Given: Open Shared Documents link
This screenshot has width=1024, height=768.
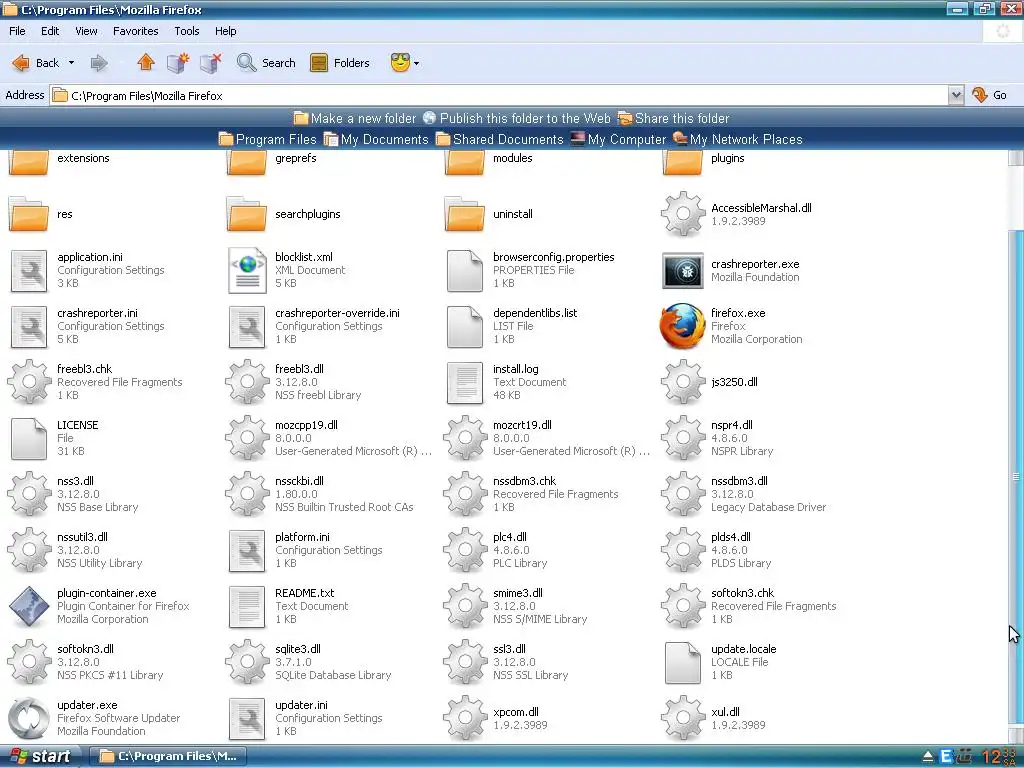Looking at the screenshot, I should pos(500,139).
